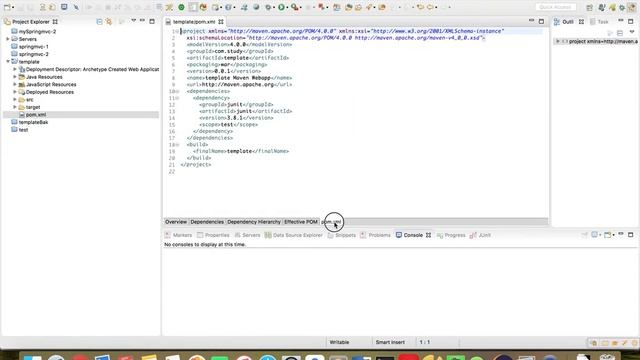Select springmvc-2 project
The height and width of the screenshot is (360, 640).
point(33,54)
